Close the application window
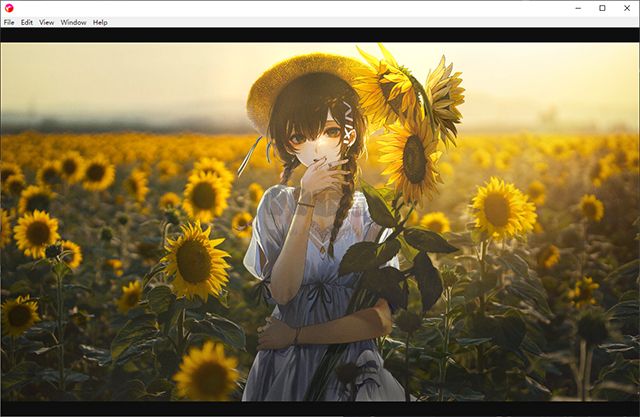The width and height of the screenshot is (640, 417). pyautogui.click(x=627, y=8)
